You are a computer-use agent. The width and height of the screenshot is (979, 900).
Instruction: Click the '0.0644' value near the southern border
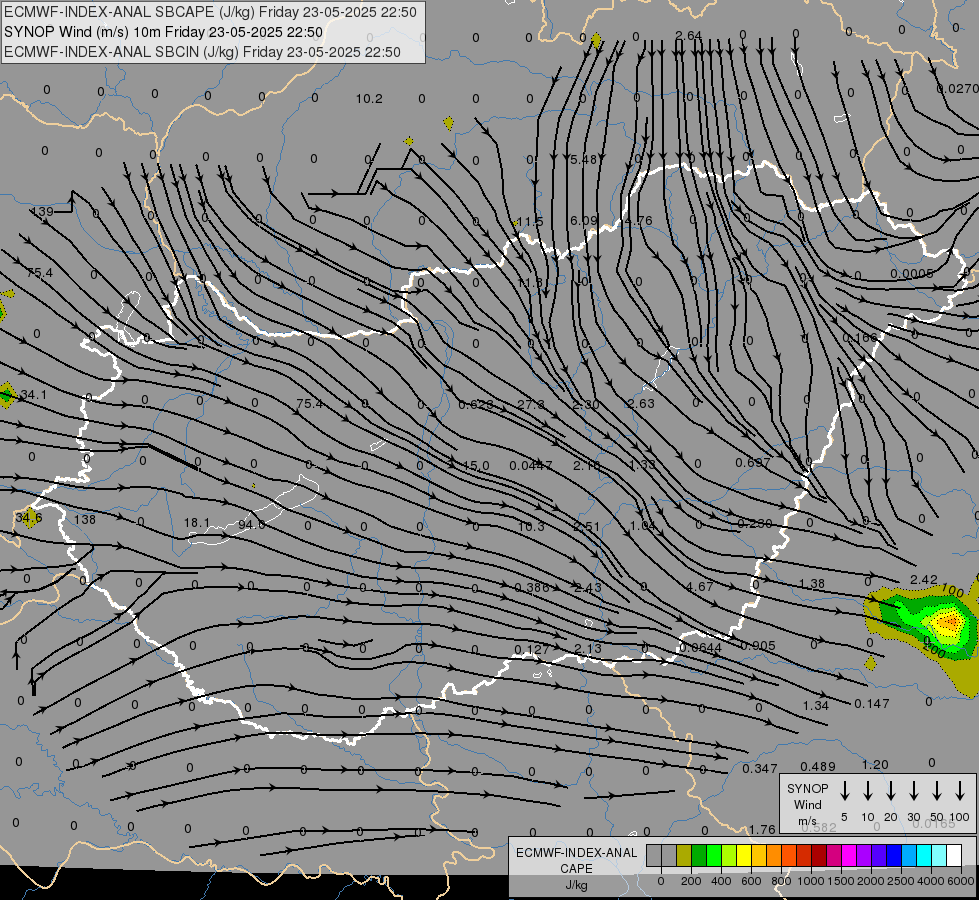coord(701,648)
